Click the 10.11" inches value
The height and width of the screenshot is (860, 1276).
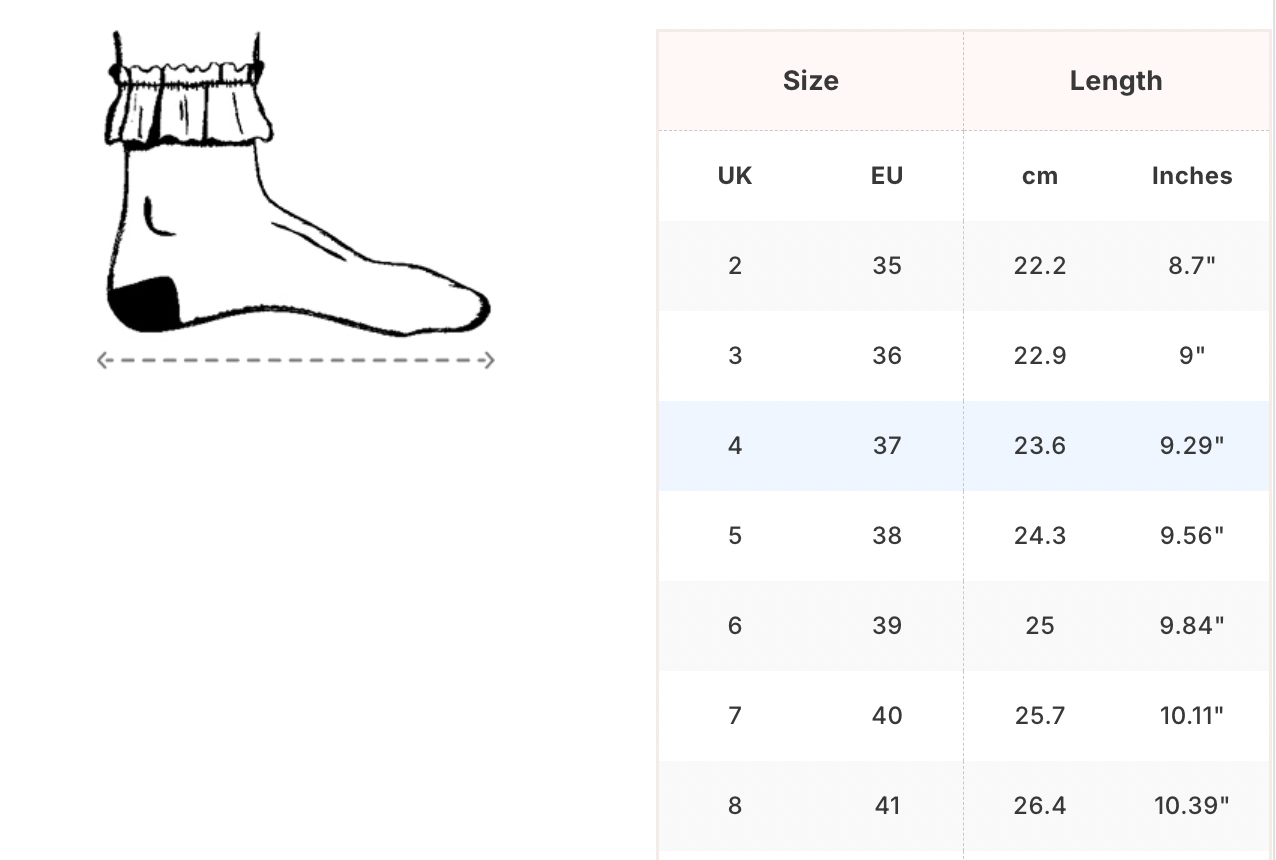[x=1192, y=716]
